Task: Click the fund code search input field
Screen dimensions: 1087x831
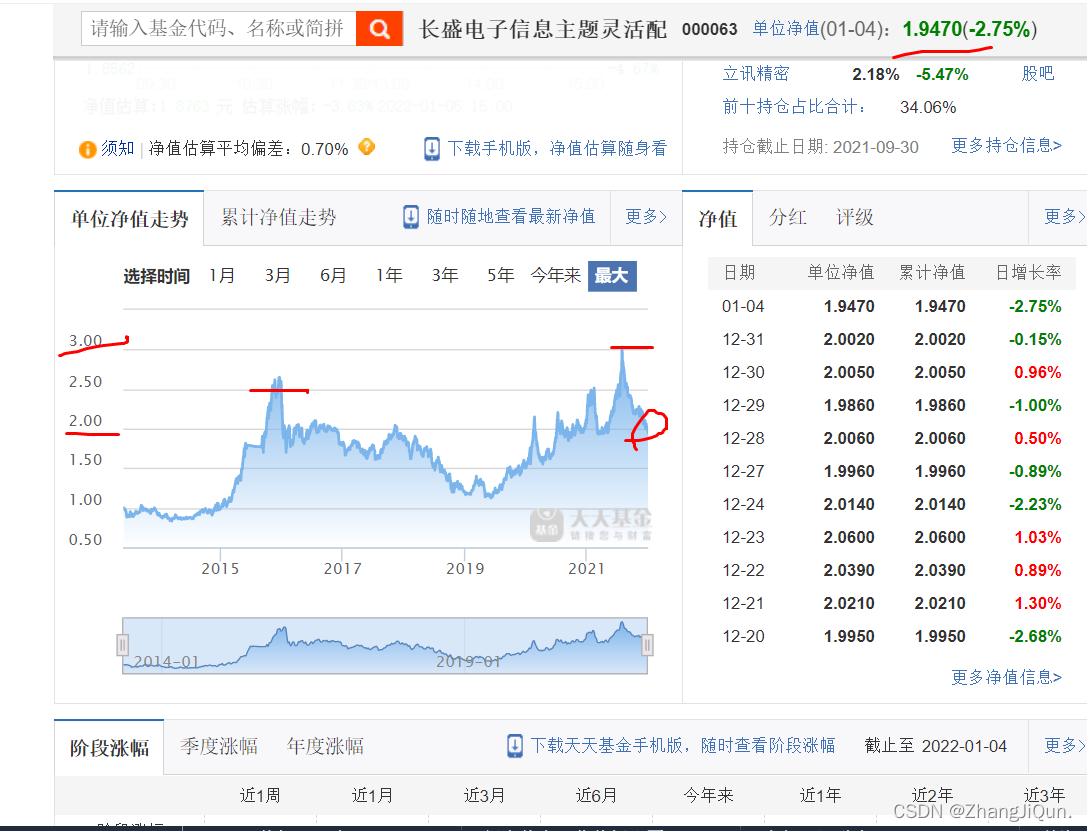Action: [x=218, y=28]
